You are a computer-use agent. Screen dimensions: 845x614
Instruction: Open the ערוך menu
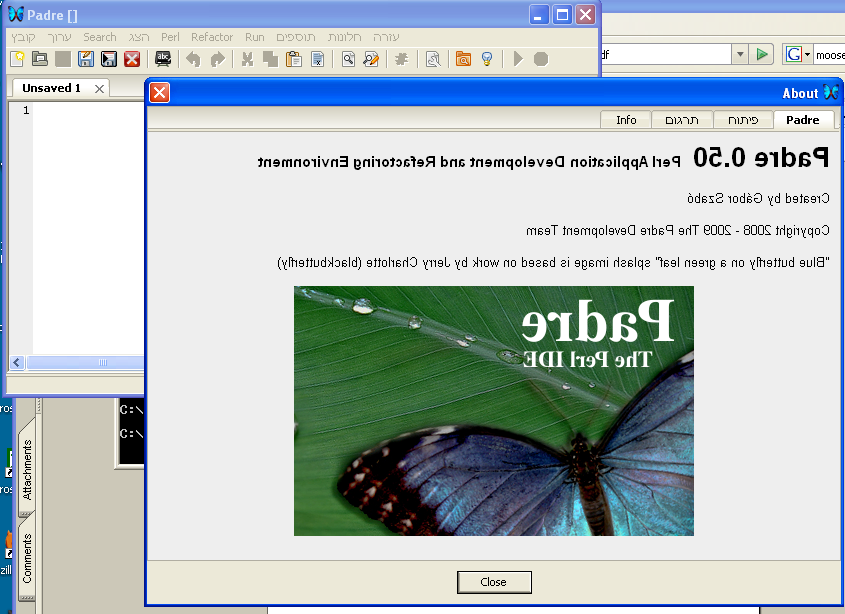[59, 37]
